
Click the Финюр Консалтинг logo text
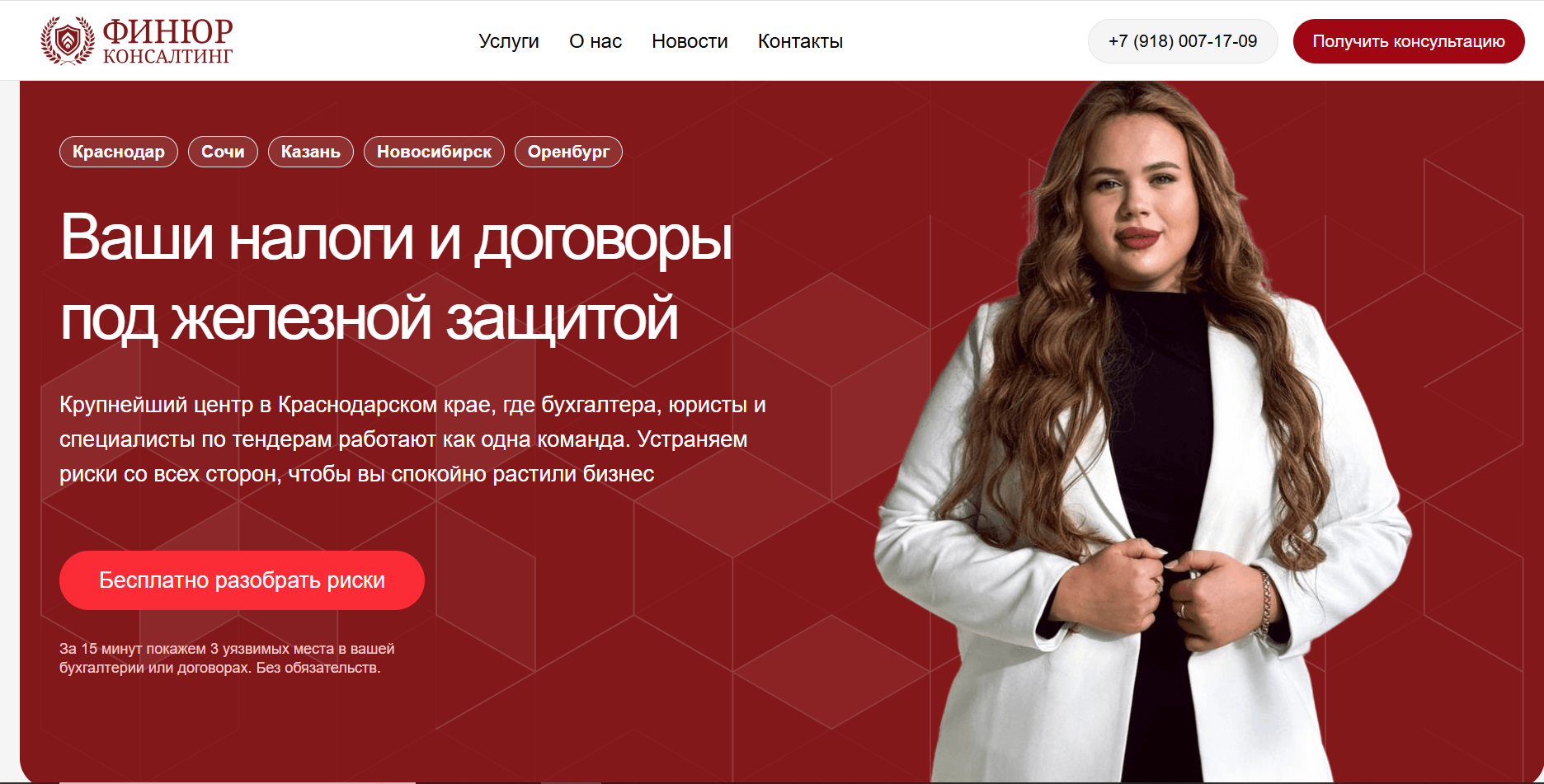(168, 40)
